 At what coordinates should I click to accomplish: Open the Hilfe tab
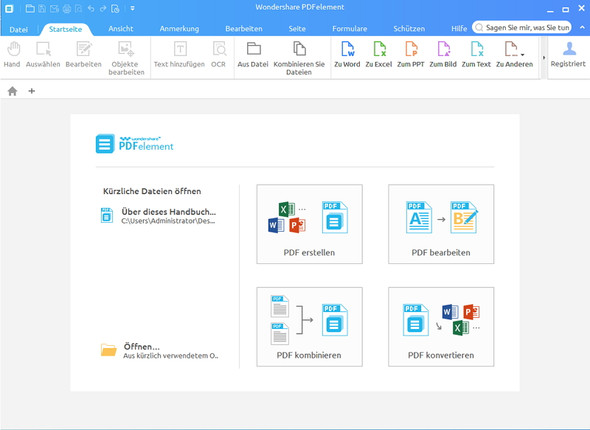point(459,29)
